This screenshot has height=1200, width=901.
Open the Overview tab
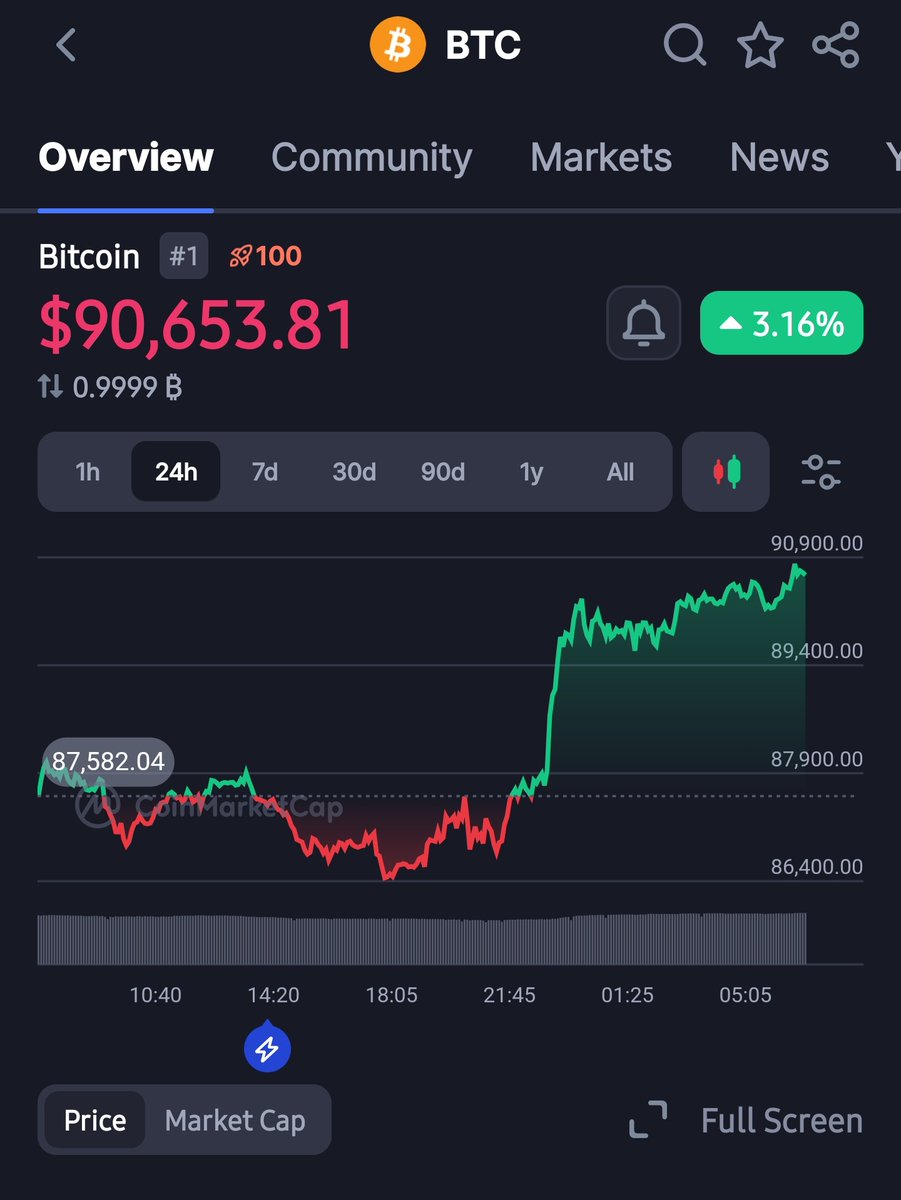coord(126,157)
